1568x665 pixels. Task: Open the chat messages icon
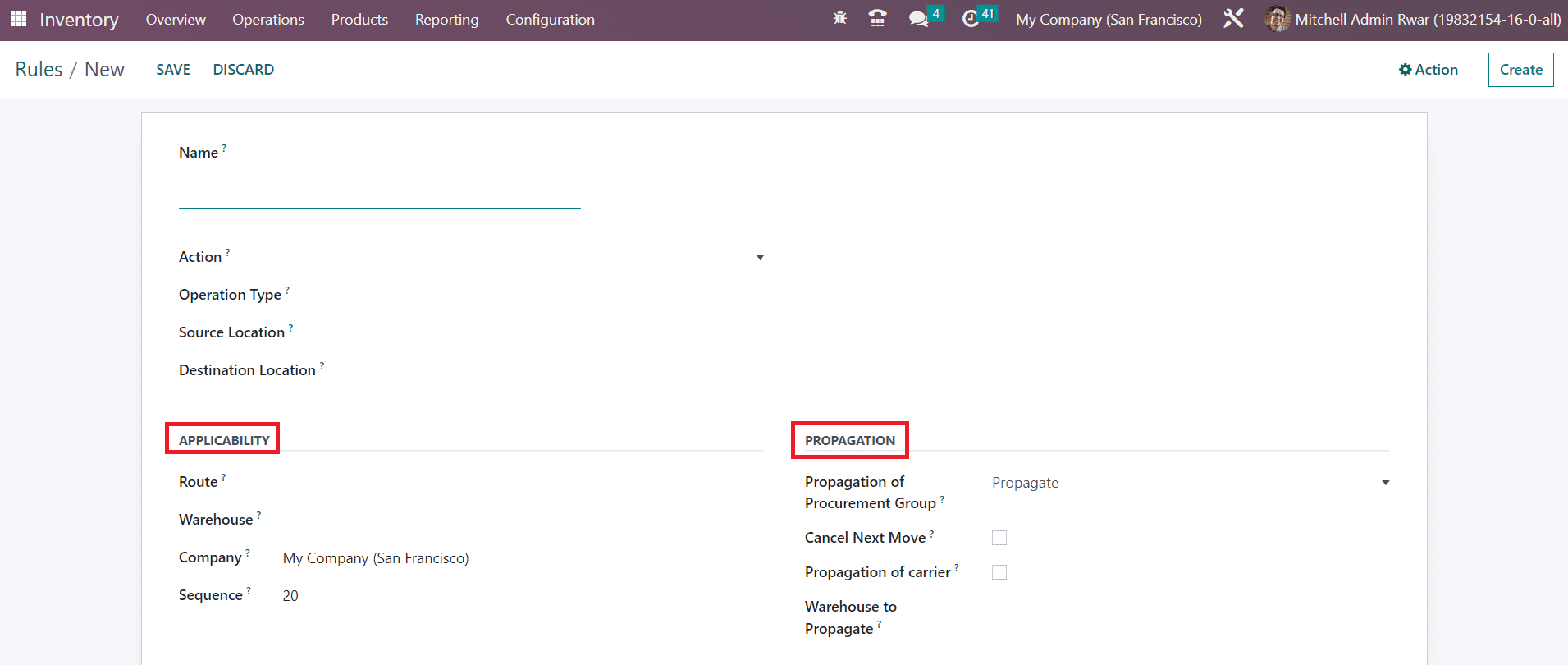(x=918, y=19)
